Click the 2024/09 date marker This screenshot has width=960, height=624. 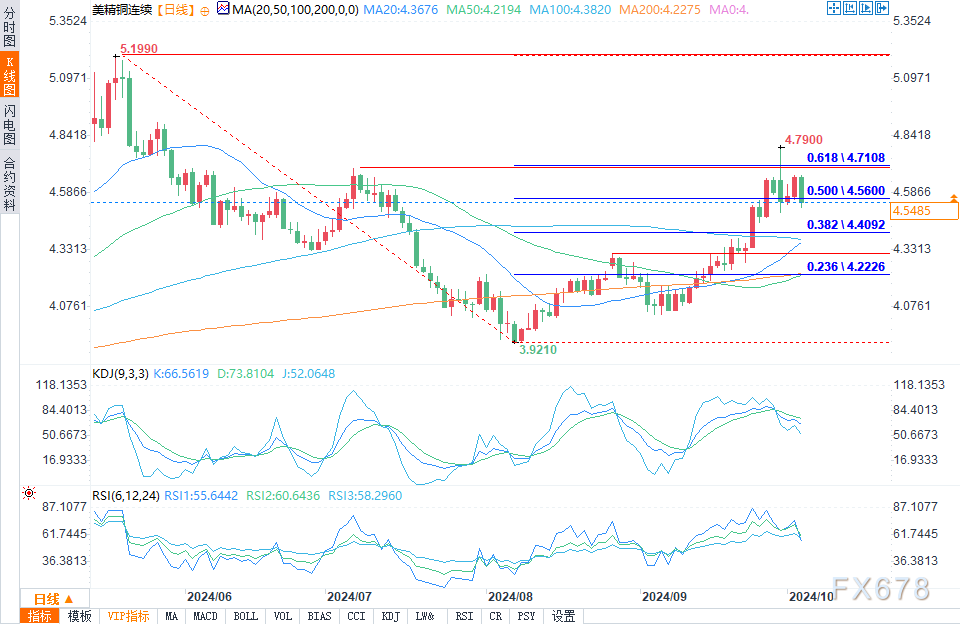(x=664, y=596)
